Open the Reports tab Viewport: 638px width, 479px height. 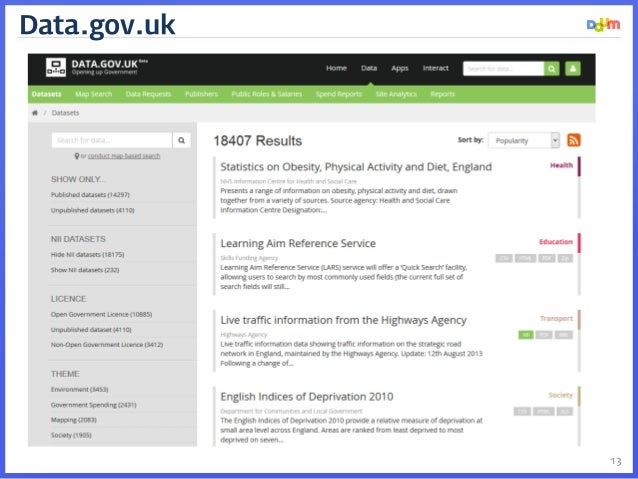[x=443, y=94]
